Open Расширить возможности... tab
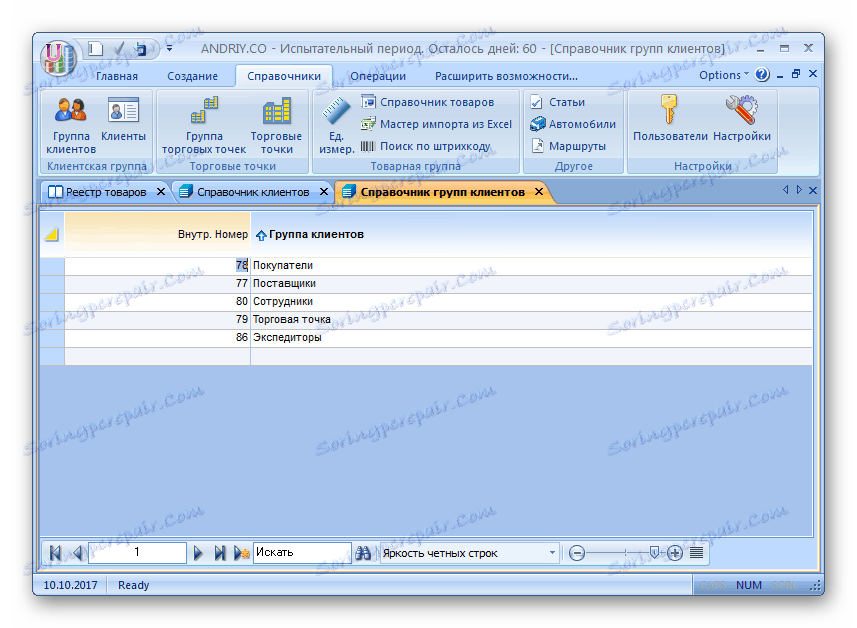Image resolution: width=857 pixels, height=628 pixels. coord(506,76)
